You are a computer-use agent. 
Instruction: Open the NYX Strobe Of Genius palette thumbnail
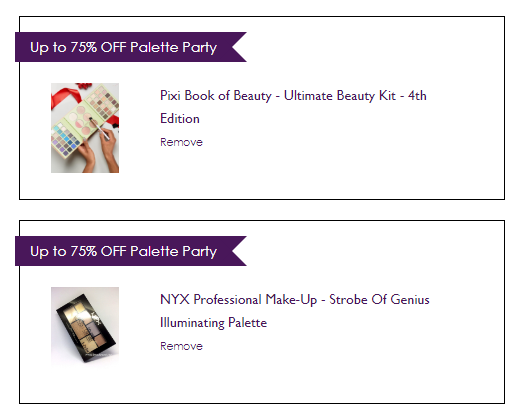point(85,325)
